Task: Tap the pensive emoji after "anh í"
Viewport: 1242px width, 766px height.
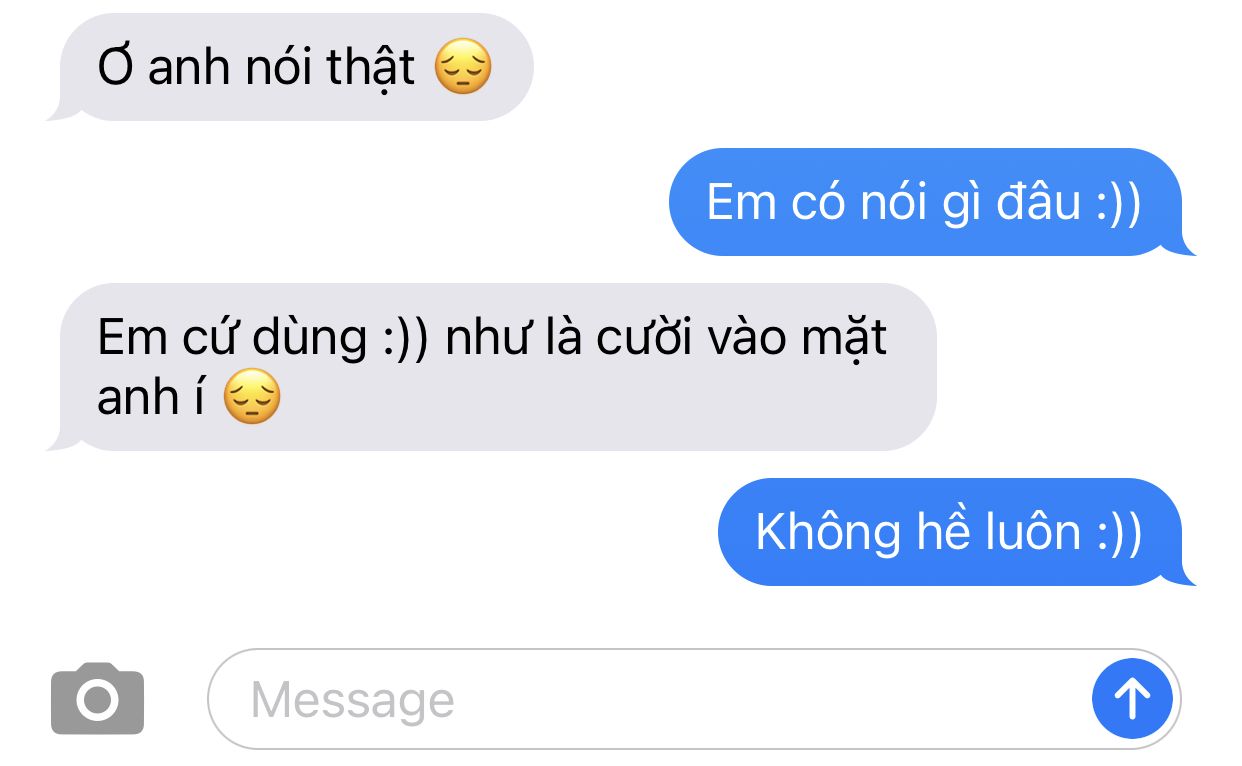Action: [251, 397]
